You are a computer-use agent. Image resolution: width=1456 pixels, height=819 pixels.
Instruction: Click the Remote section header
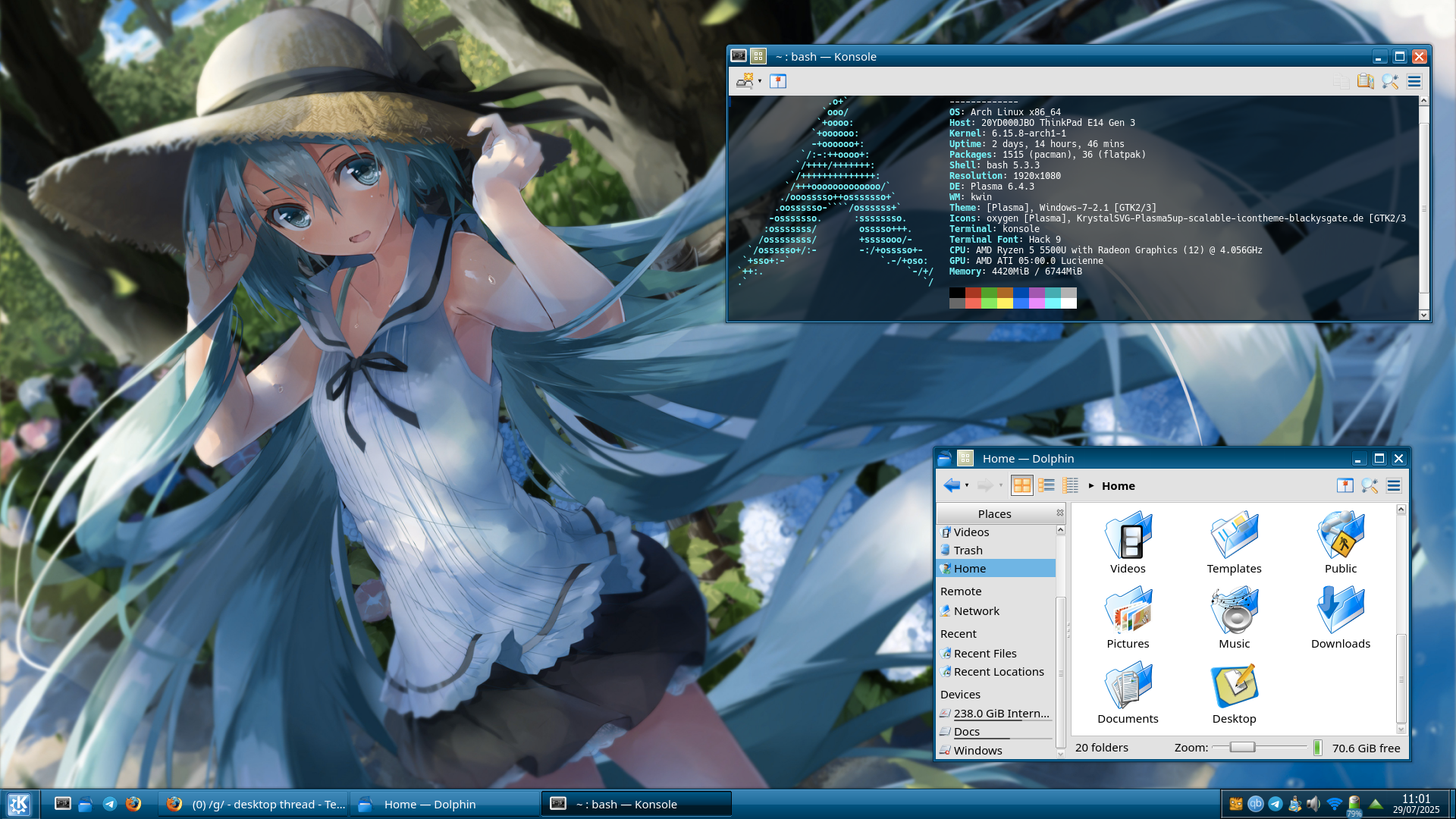[961, 591]
